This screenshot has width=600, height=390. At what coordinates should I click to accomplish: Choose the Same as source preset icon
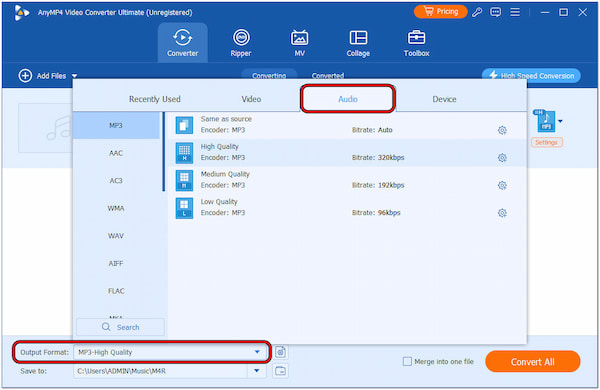(184, 125)
